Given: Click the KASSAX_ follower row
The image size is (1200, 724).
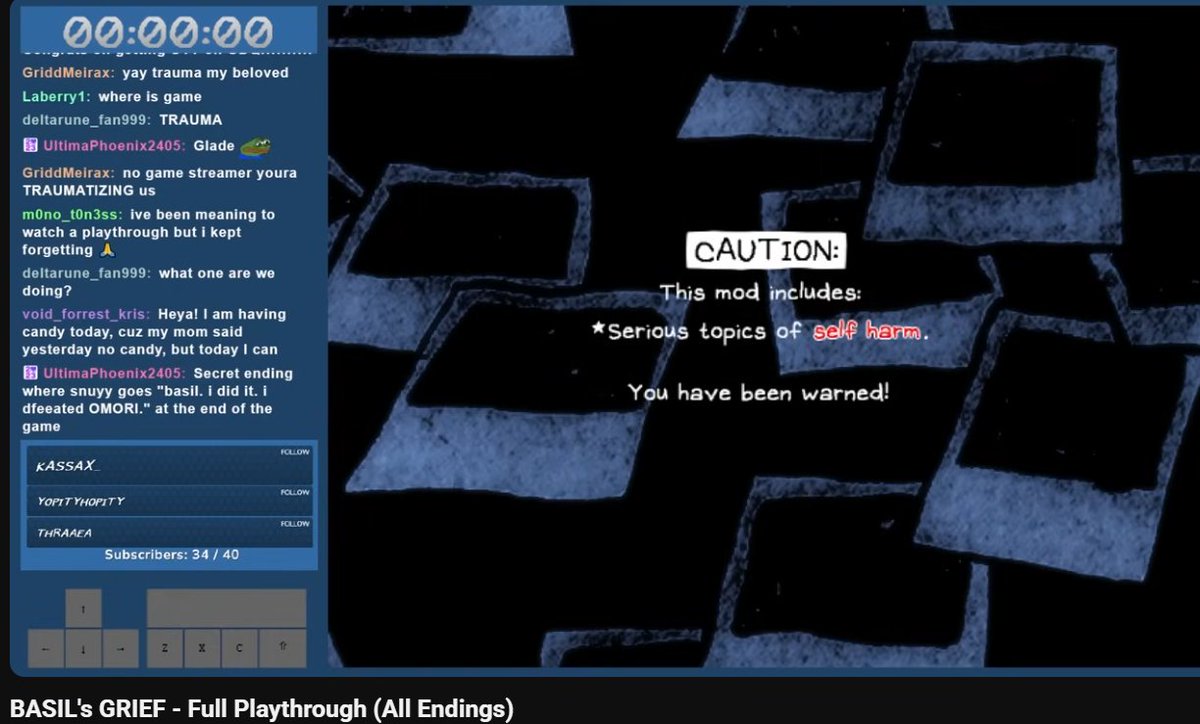Looking at the screenshot, I should coord(170,467).
